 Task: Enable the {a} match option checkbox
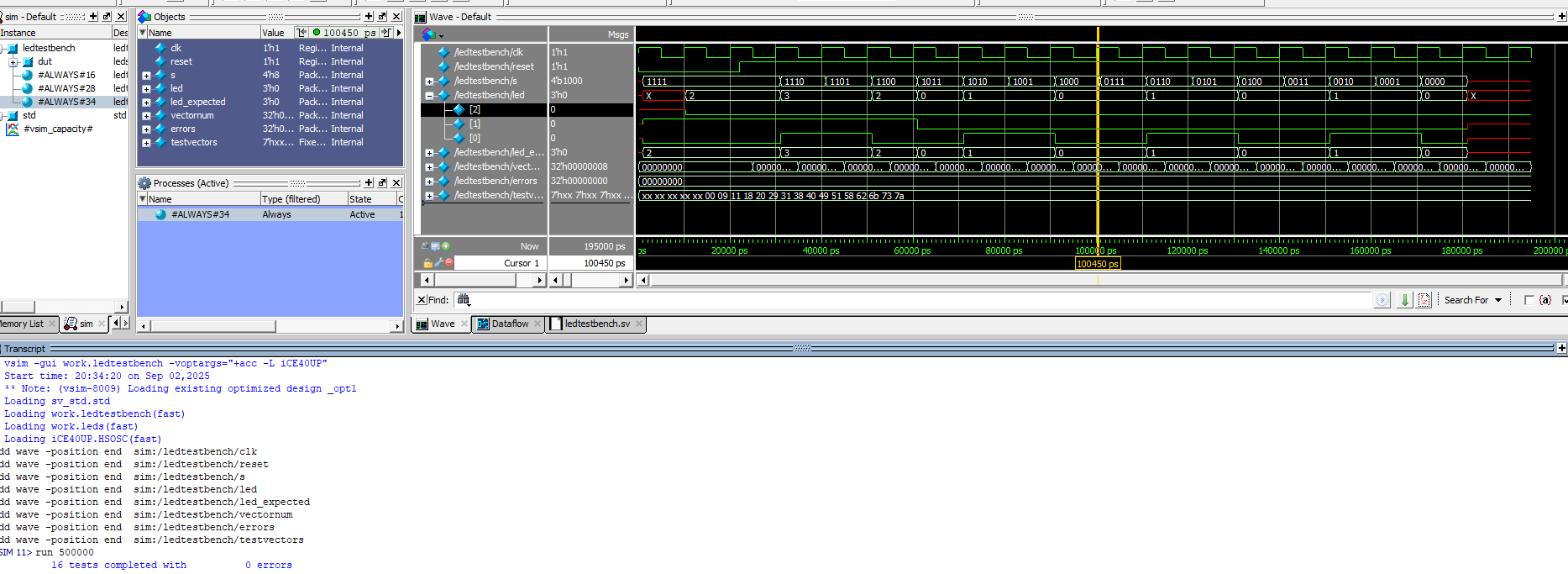(x=1529, y=300)
